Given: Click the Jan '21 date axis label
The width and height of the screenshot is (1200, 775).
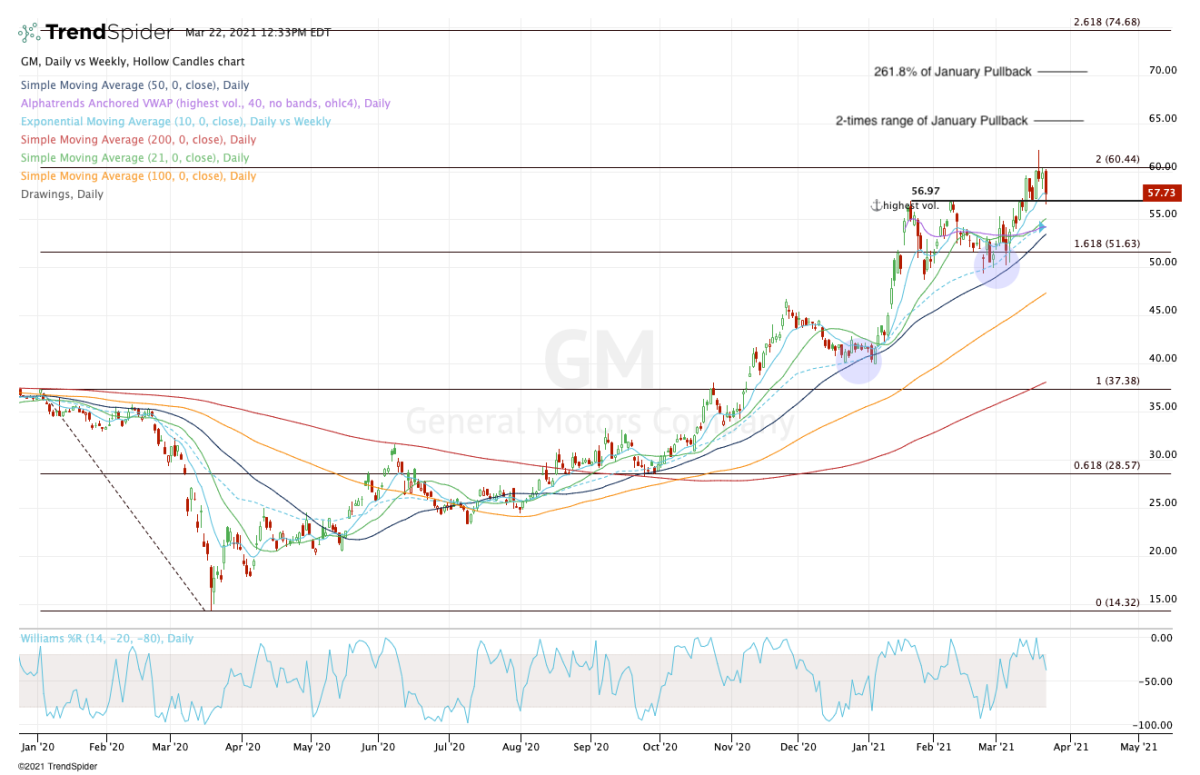Looking at the screenshot, I should [x=870, y=746].
